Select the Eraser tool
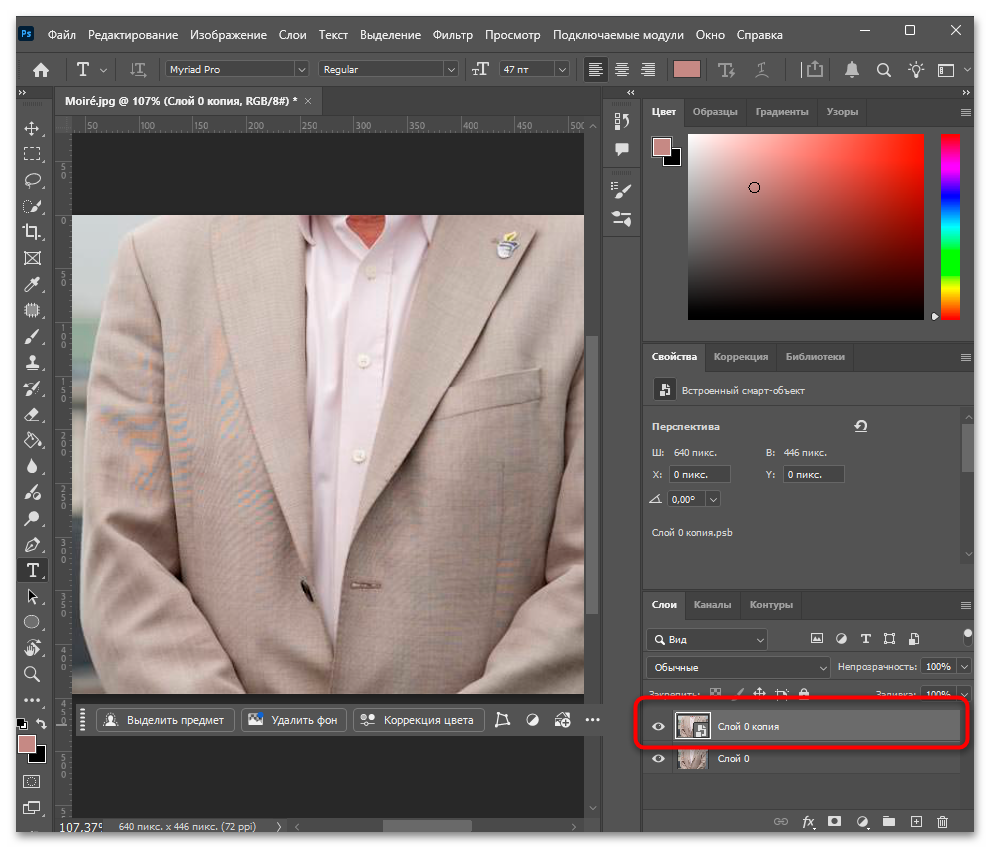Screen dimensions: 990x848 pyautogui.click(x=32, y=414)
